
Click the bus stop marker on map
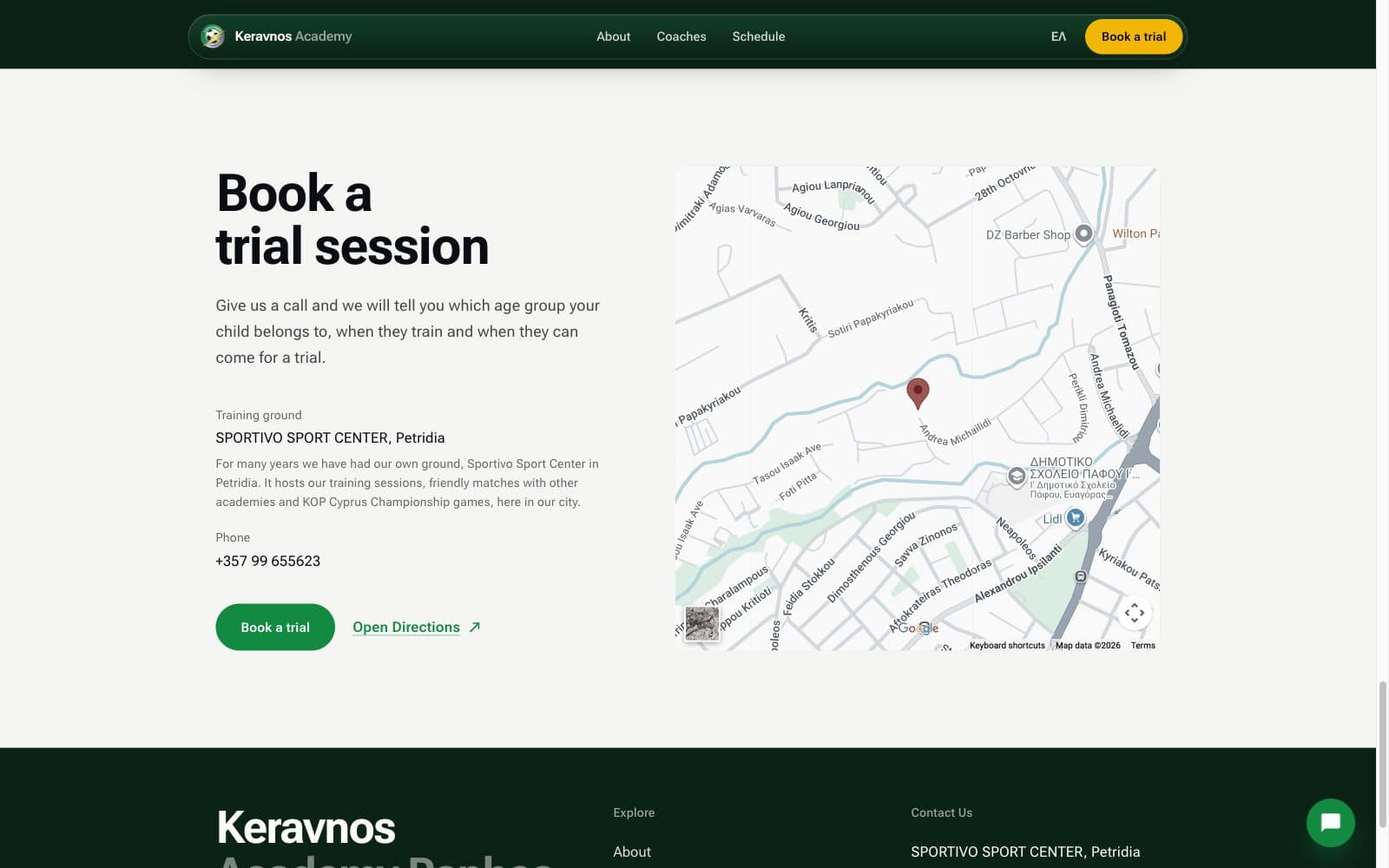[1080, 576]
